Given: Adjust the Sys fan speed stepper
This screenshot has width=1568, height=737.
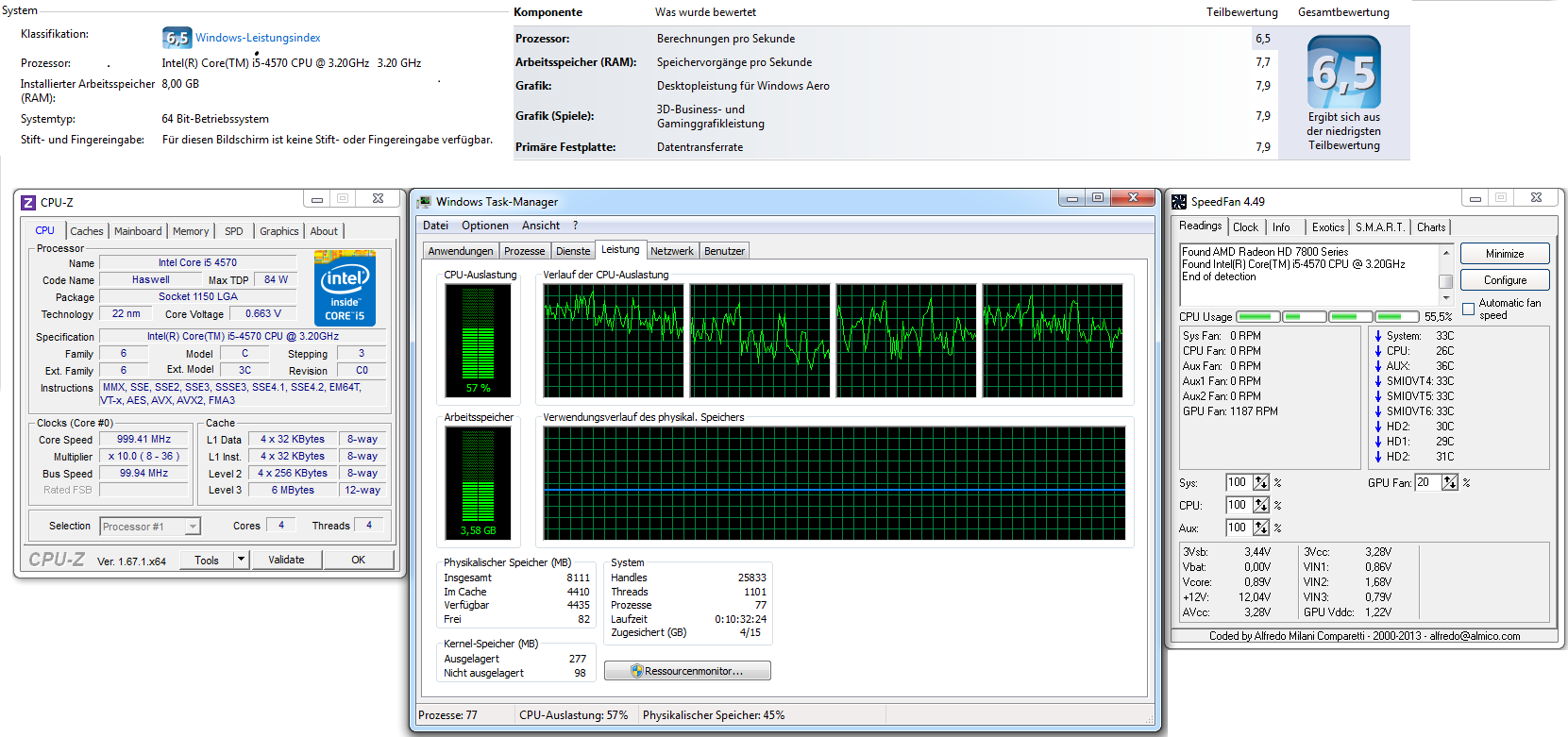Looking at the screenshot, I should pos(1261,482).
